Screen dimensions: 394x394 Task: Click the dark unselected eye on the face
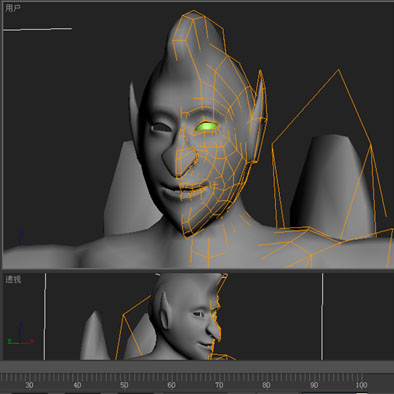(160, 127)
